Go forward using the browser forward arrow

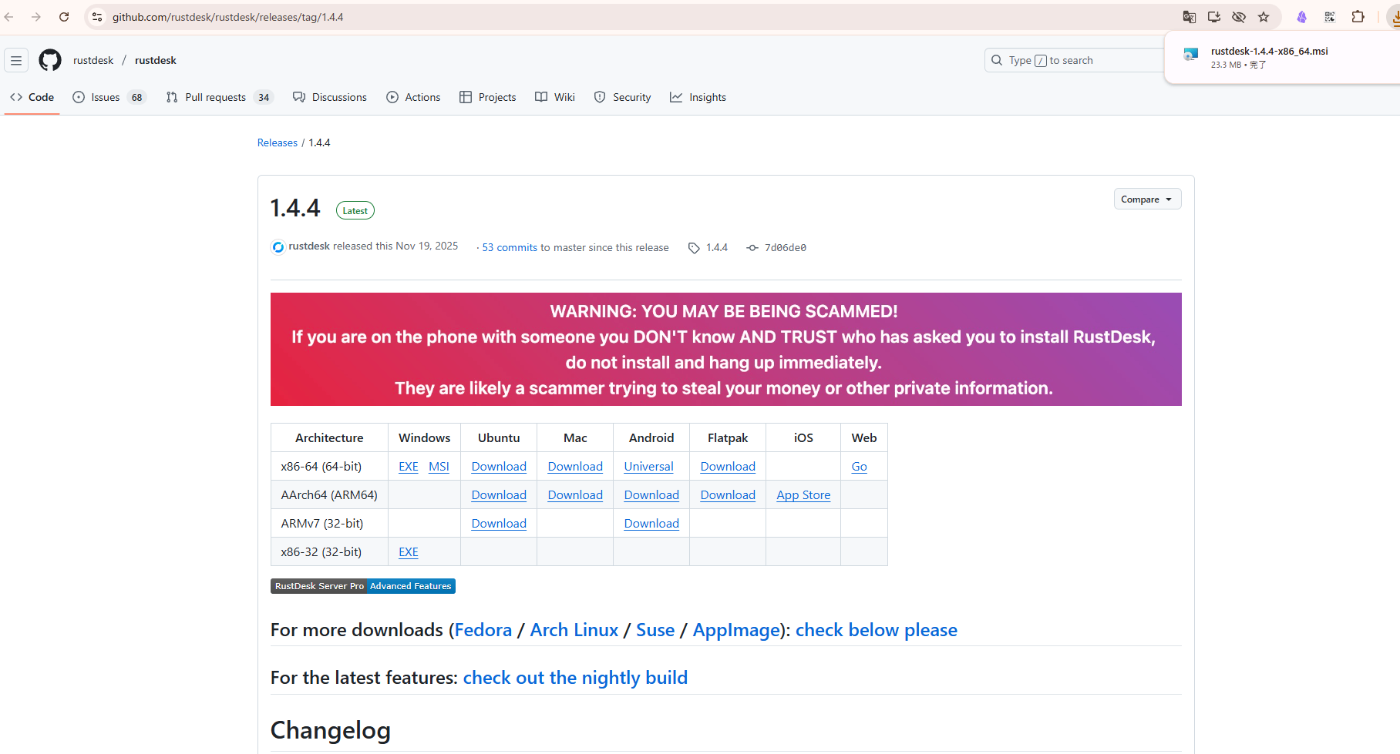(36, 17)
